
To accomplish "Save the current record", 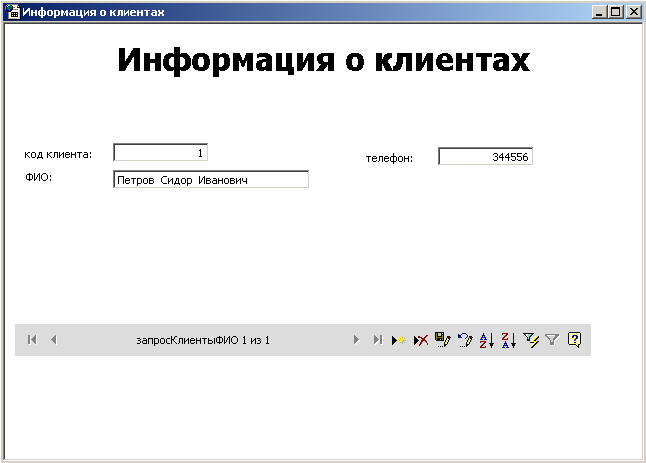I will [x=443, y=340].
